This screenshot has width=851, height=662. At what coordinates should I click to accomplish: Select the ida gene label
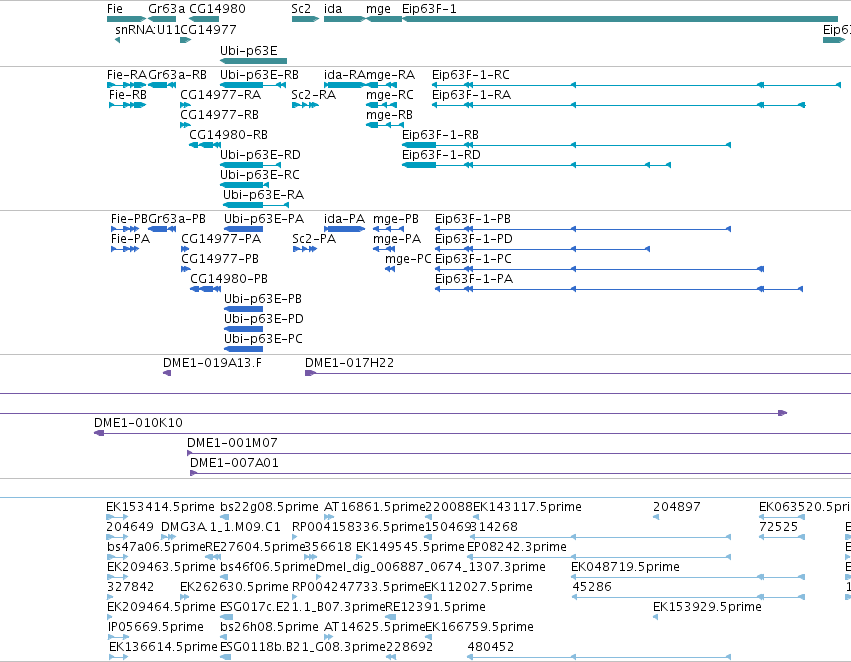pyautogui.click(x=333, y=9)
